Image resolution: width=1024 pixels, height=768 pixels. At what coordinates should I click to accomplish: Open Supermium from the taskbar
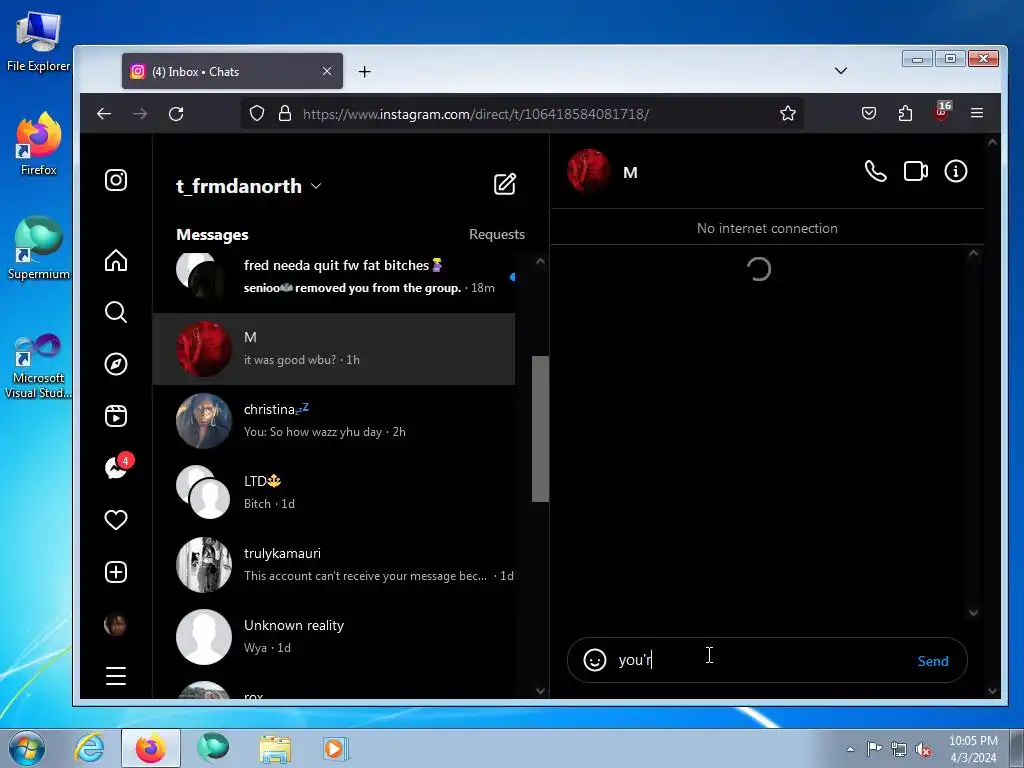click(x=213, y=748)
